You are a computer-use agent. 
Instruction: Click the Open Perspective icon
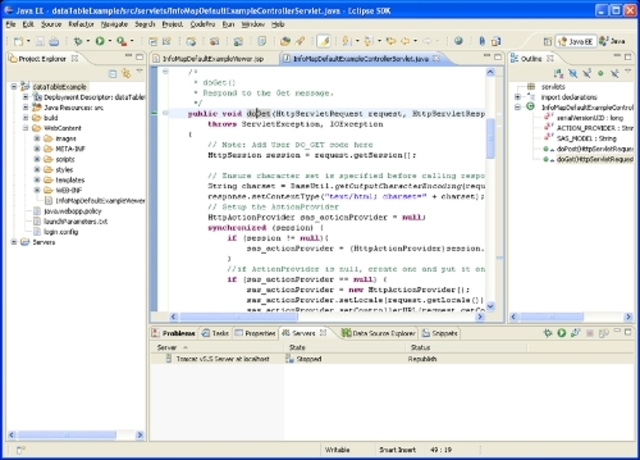549,41
